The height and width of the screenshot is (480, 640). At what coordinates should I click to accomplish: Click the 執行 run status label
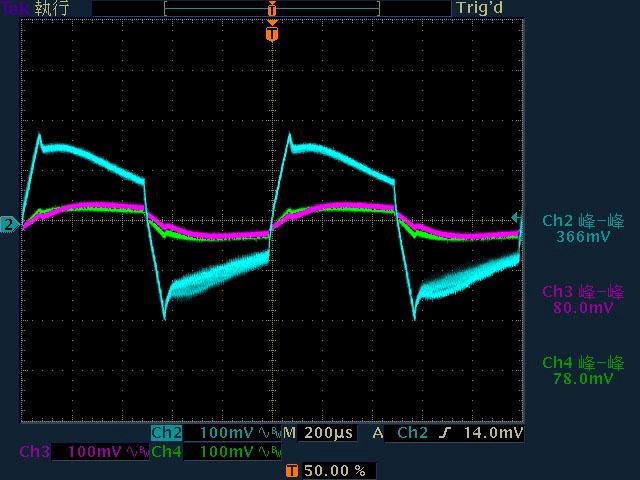53,8
